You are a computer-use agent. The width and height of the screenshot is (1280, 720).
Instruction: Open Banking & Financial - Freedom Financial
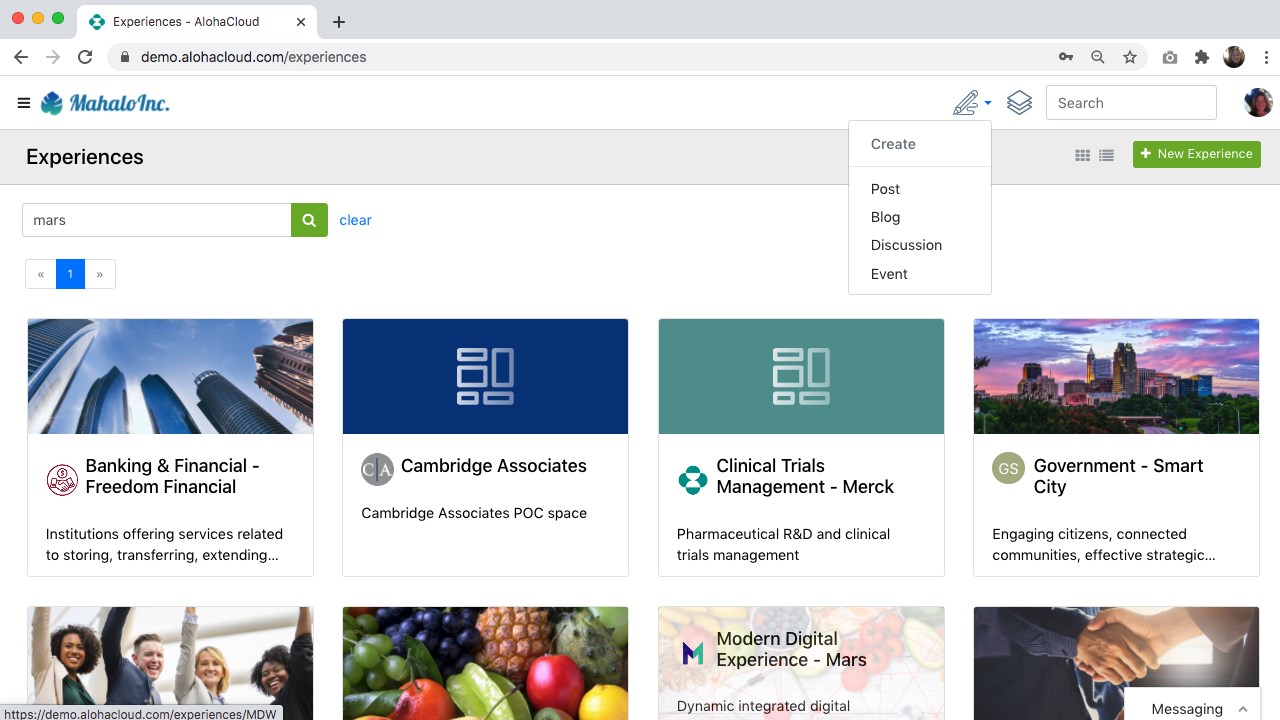(172, 476)
